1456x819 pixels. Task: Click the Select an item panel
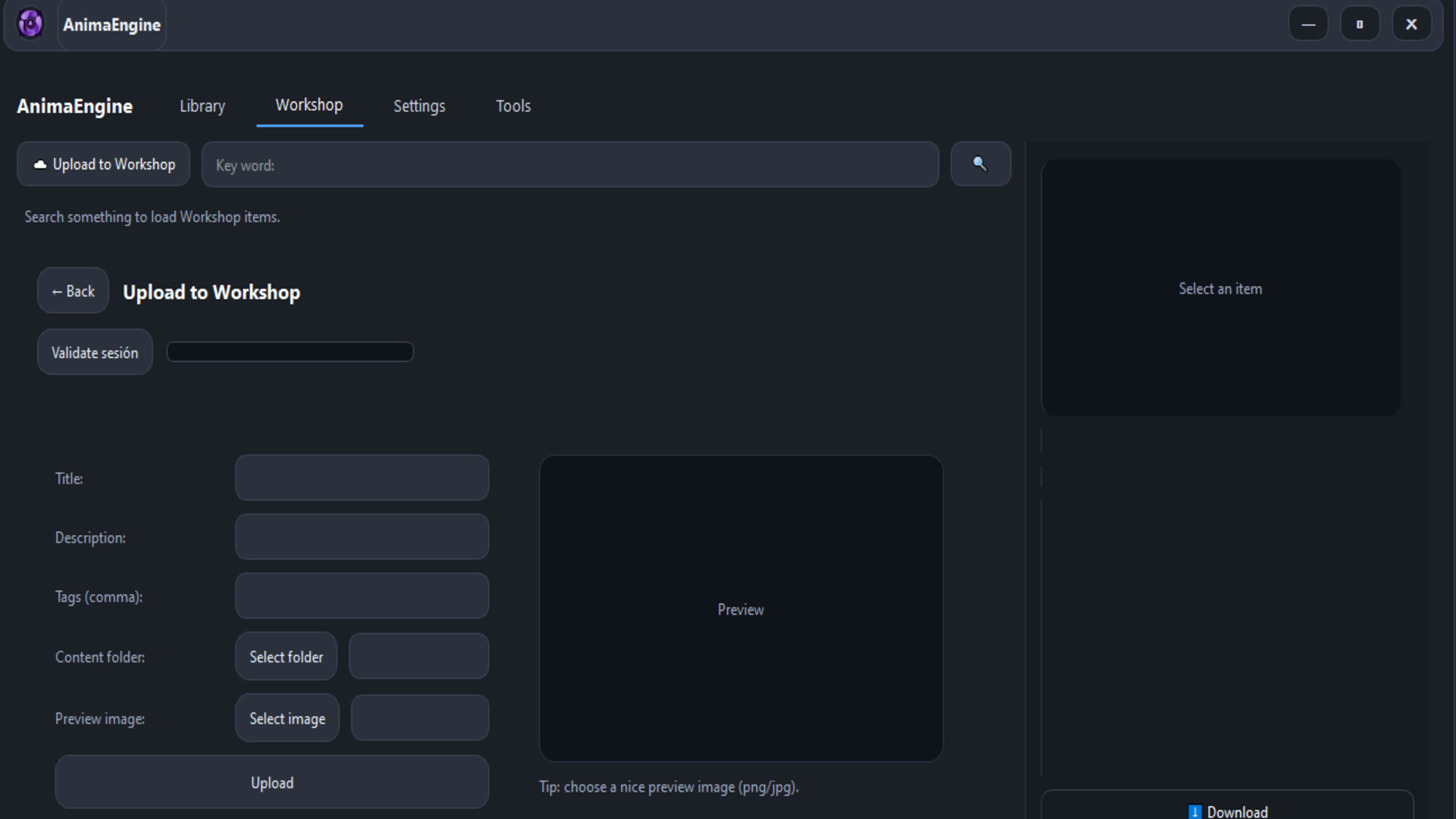1219,288
